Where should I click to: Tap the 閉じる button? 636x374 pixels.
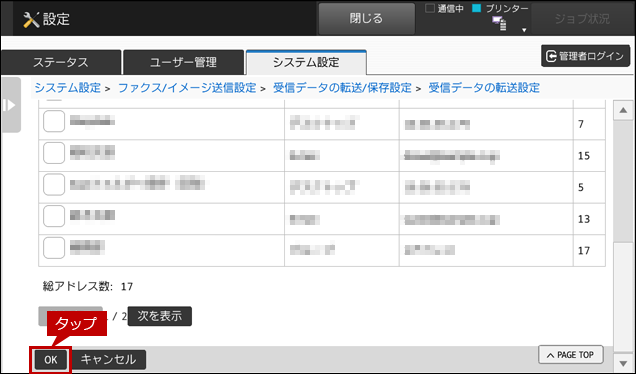point(366,18)
